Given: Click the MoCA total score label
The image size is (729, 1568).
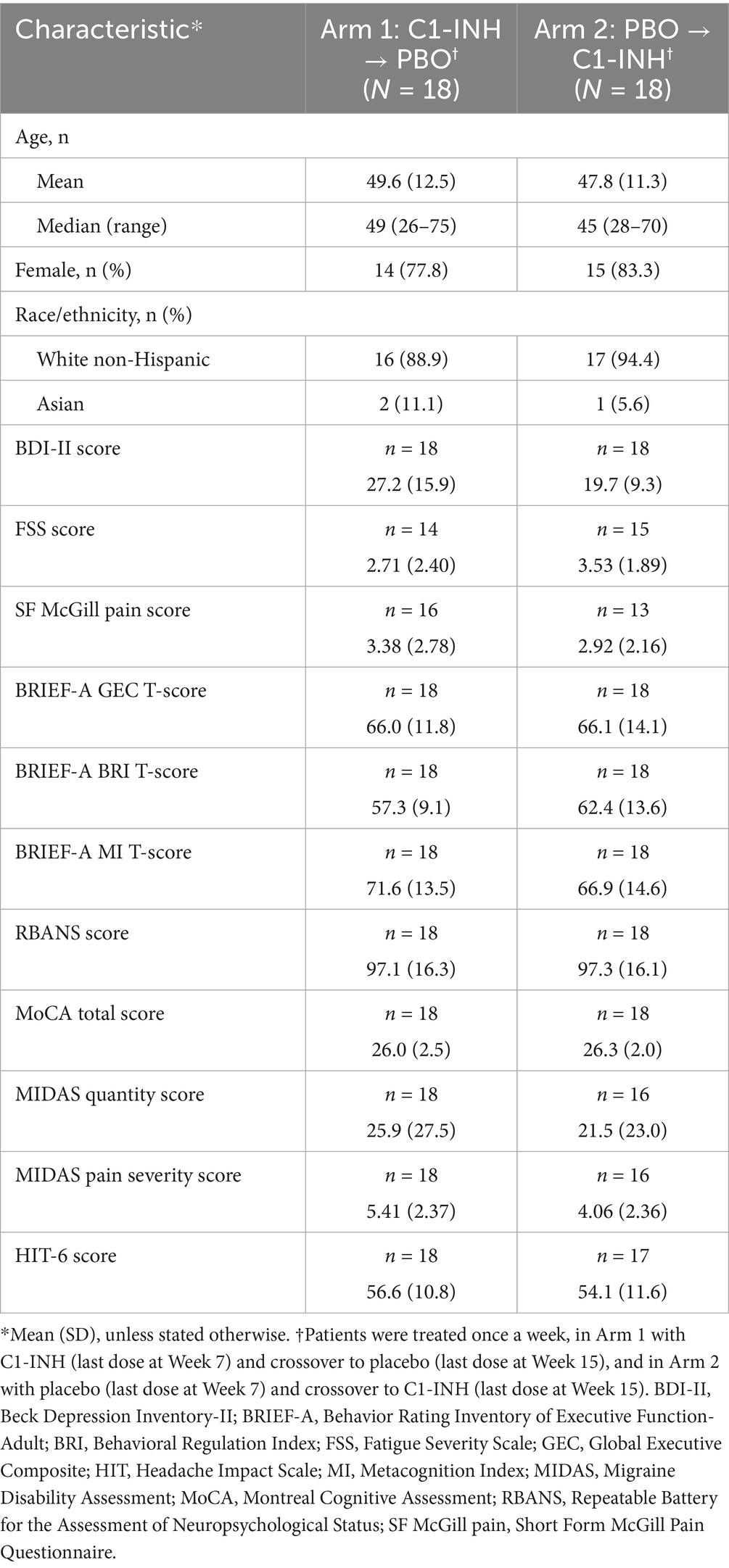Looking at the screenshot, I should [90, 1013].
